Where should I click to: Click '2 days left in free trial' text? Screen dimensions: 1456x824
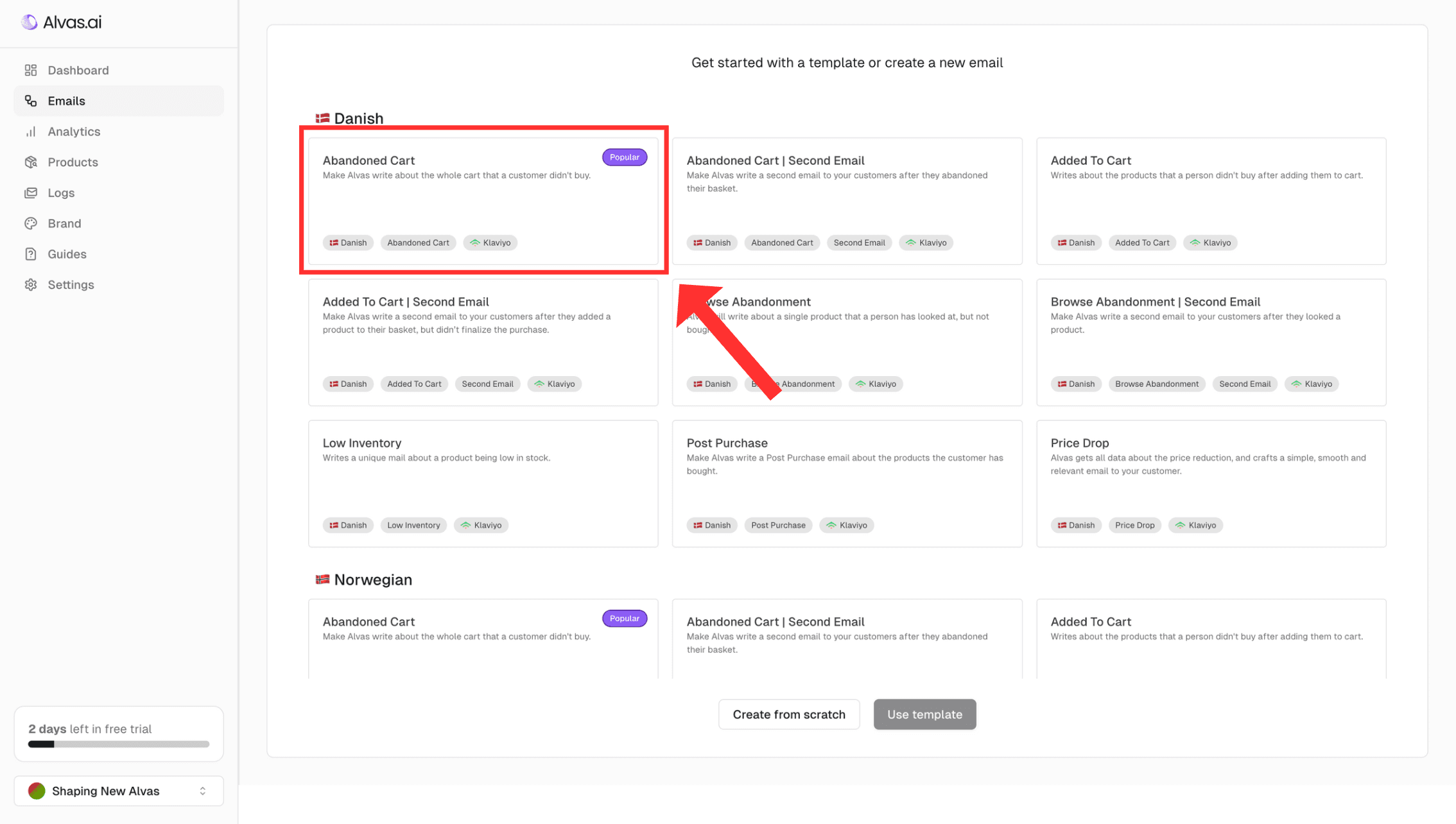(x=90, y=729)
